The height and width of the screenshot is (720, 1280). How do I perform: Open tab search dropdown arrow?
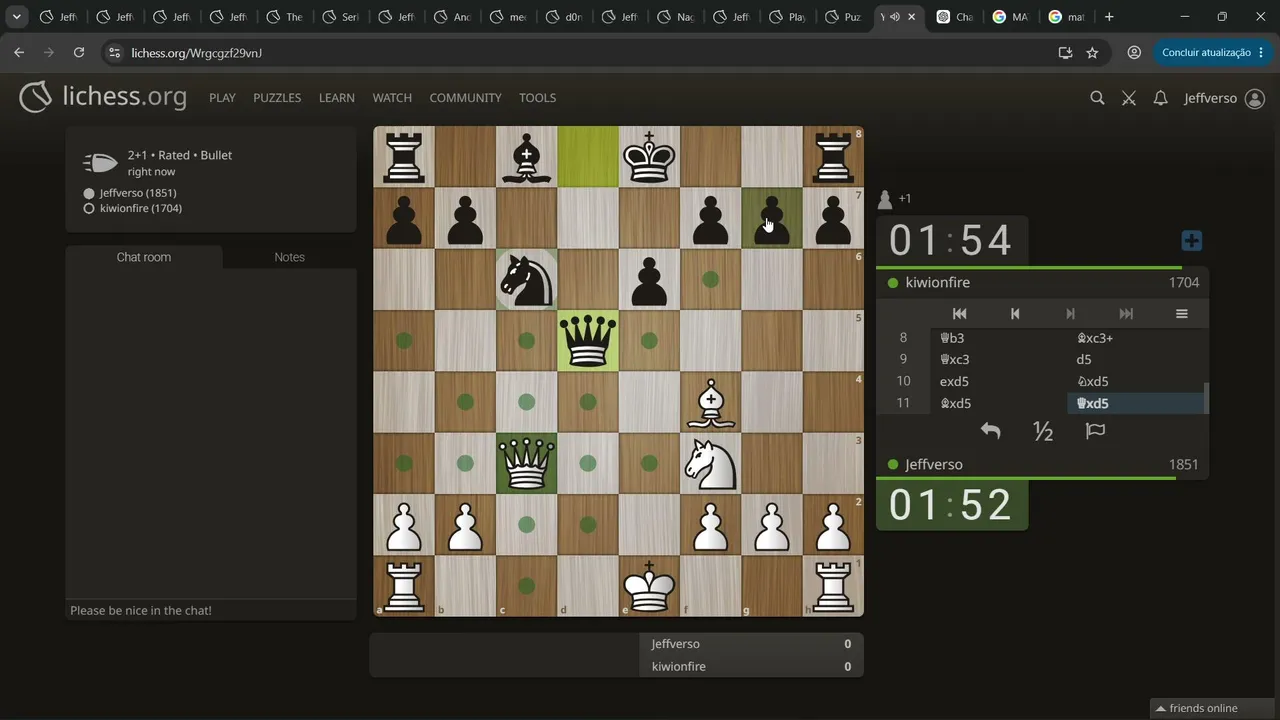pyautogui.click(x=16, y=17)
